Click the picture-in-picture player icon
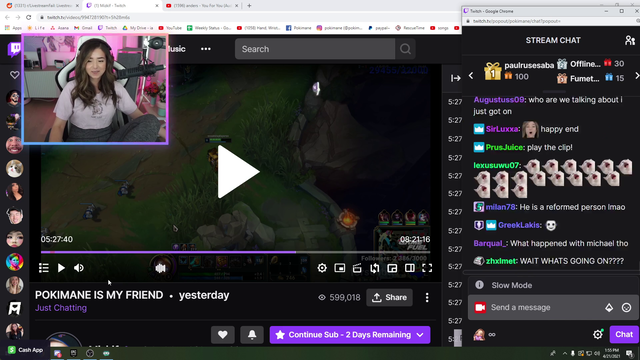 click(340, 268)
